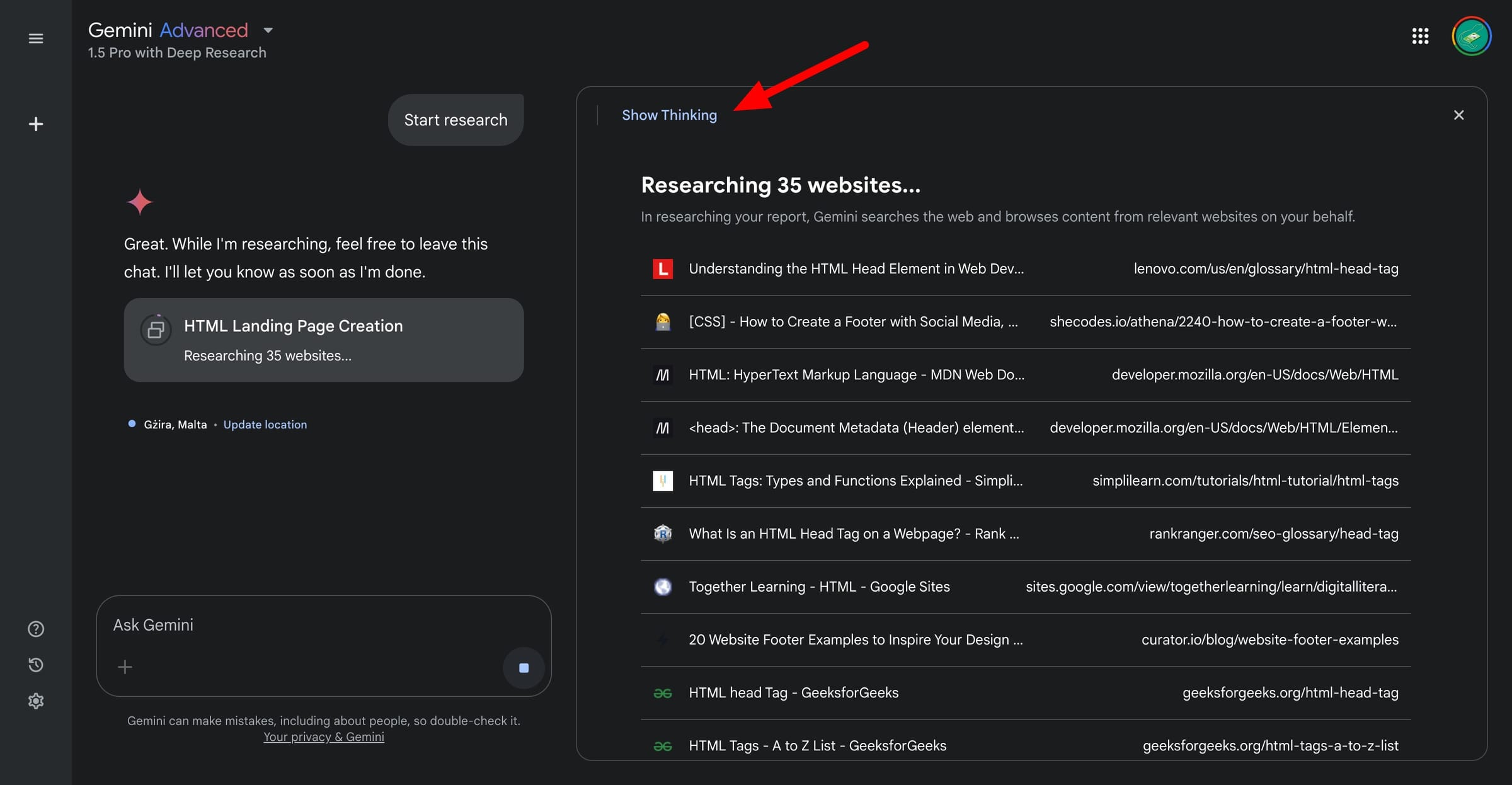Click the Lenovo favicon in source list
Screen dimensions: 1512x785
click(x=663, y=269)
